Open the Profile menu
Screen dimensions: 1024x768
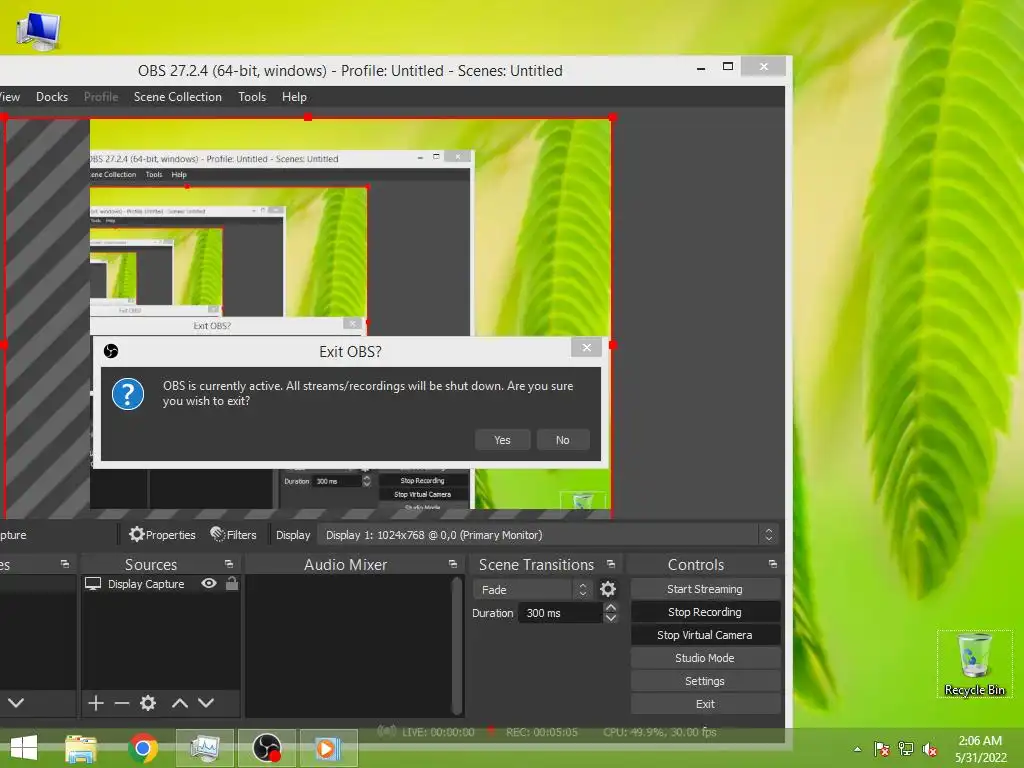pos(101,97)
